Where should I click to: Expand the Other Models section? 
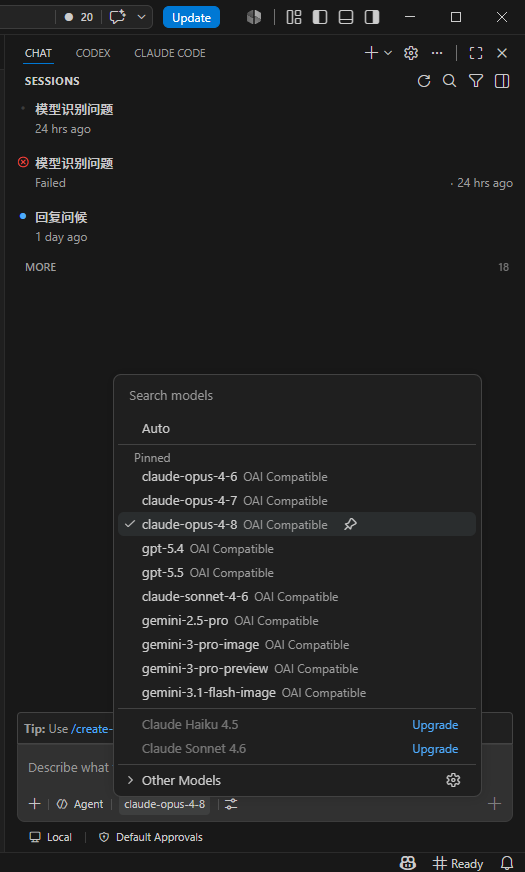point(174,780)
